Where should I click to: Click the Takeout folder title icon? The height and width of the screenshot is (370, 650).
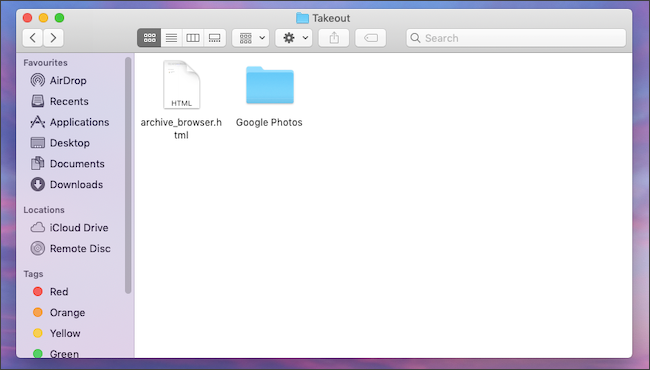coord(302,18)
